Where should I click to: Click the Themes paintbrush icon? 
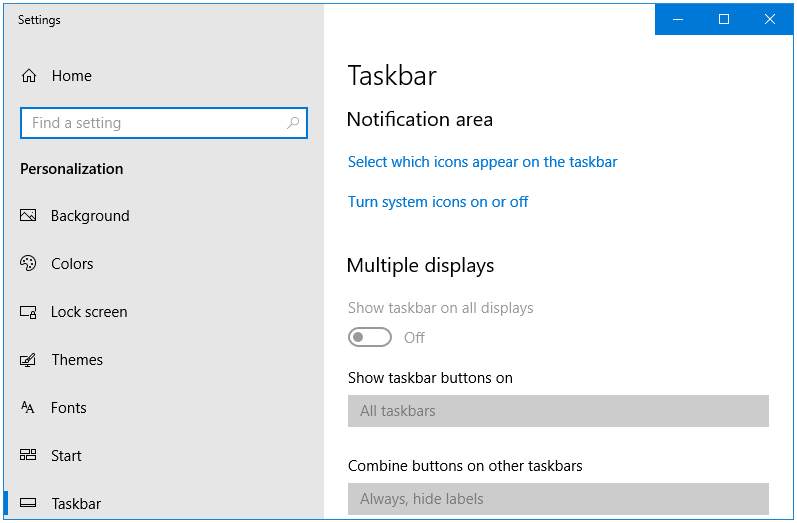tap(28, 360)
